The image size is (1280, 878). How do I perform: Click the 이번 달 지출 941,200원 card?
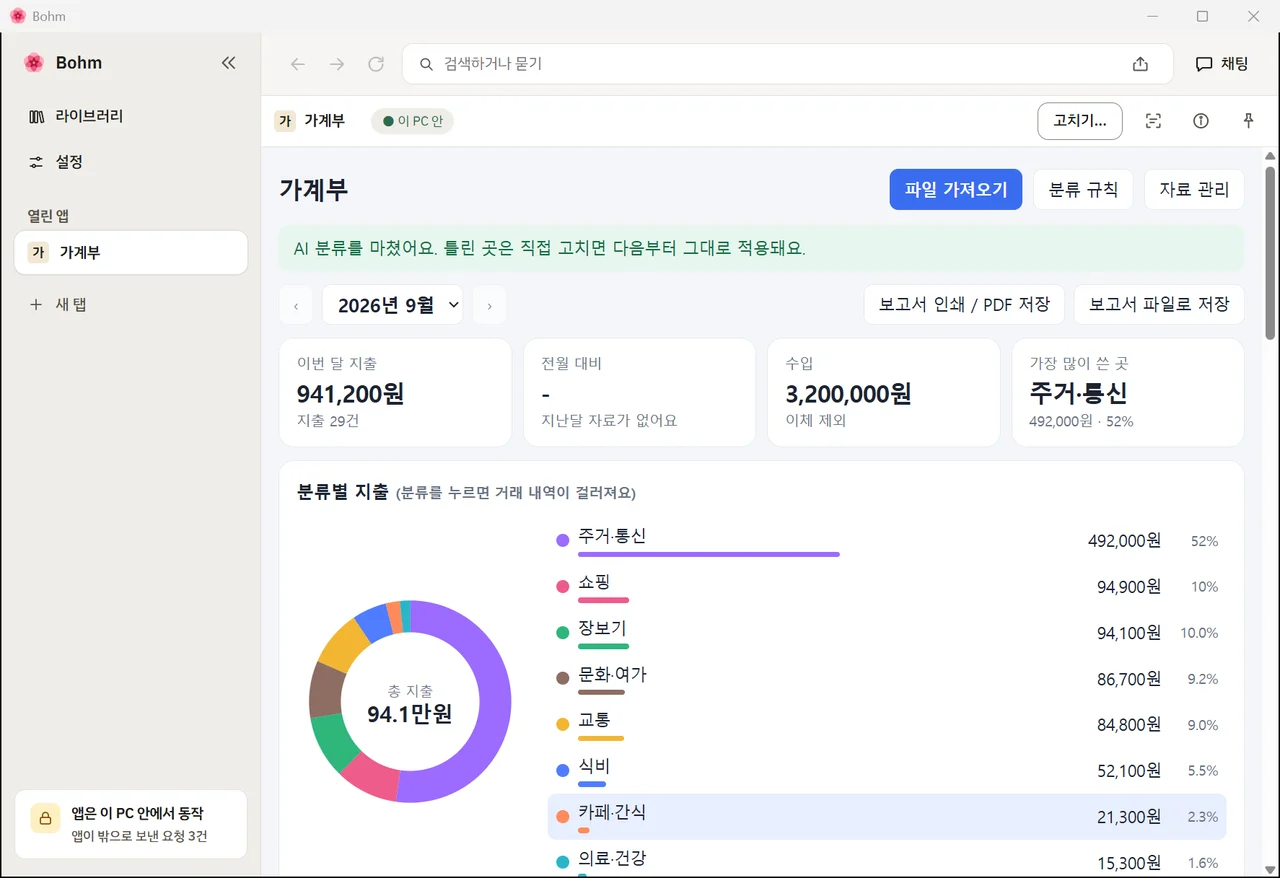(x=396, y=392)
